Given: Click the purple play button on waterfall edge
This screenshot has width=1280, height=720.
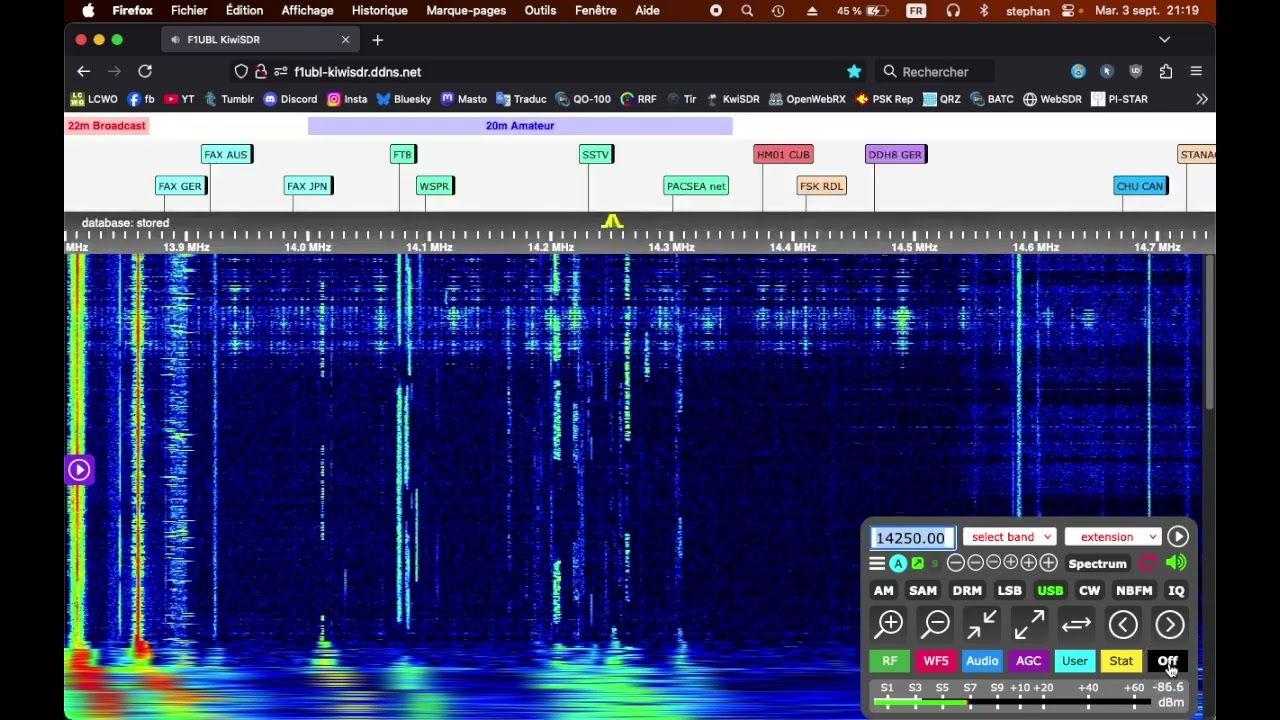Looking at the screenshot, I should (x=79, y=470).
